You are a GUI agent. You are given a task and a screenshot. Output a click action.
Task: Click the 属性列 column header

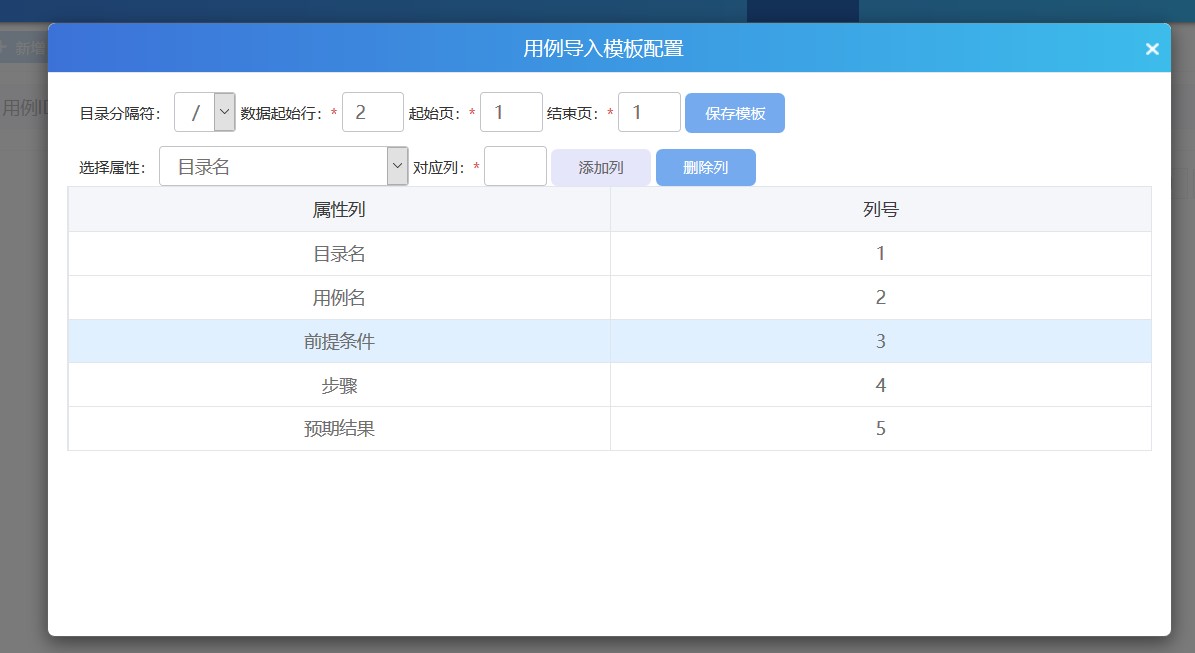click(x=339, y=210)
